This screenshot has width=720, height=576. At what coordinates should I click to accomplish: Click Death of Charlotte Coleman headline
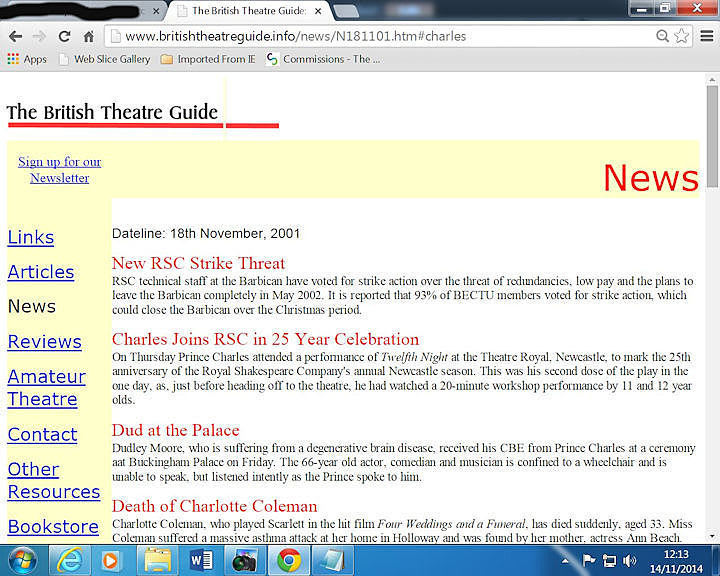pyautogui.click(x=214, y=506)
